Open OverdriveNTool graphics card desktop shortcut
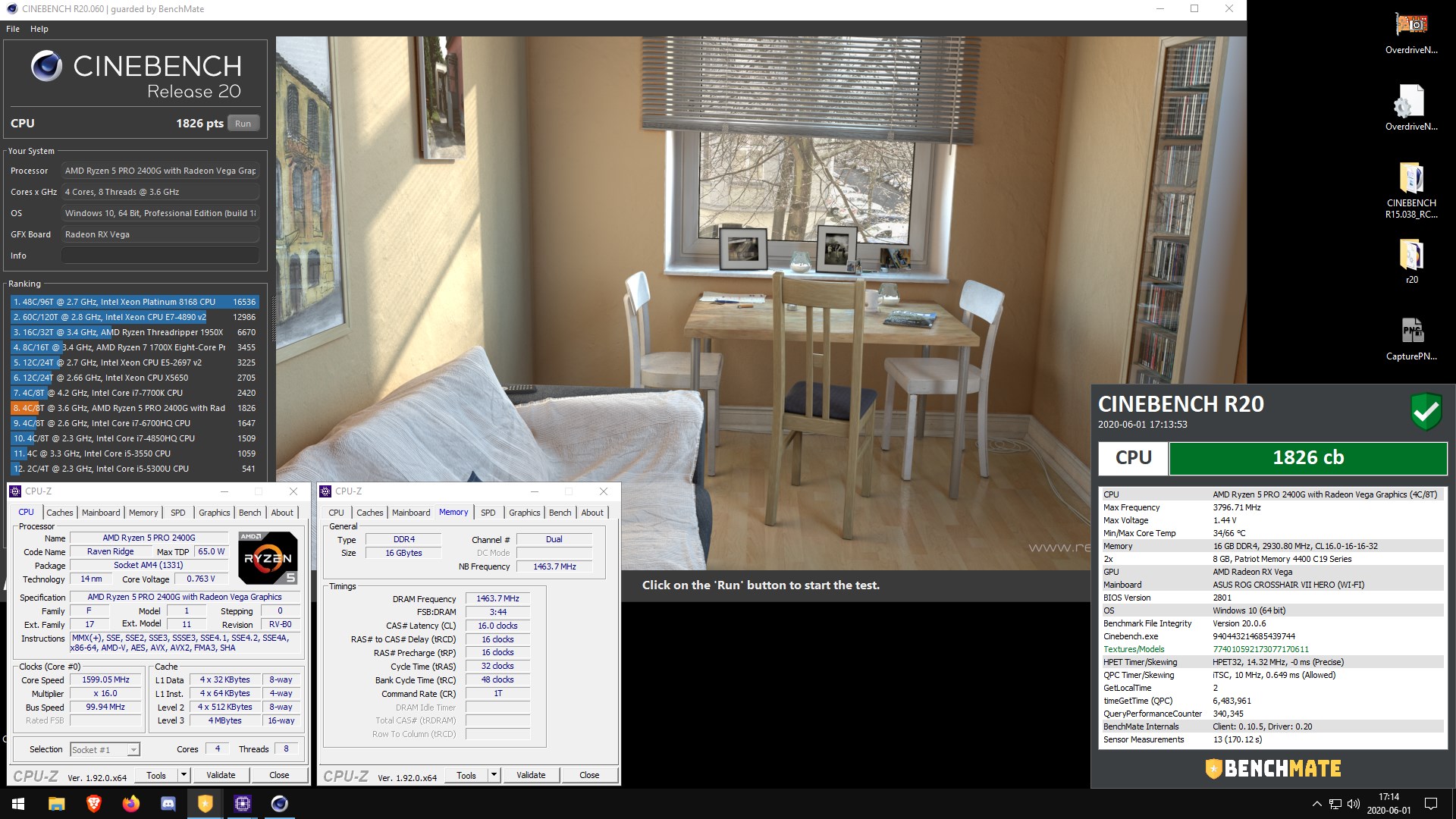The height and width of the screenshot is (819, 1456). (x=1411, y=25)
